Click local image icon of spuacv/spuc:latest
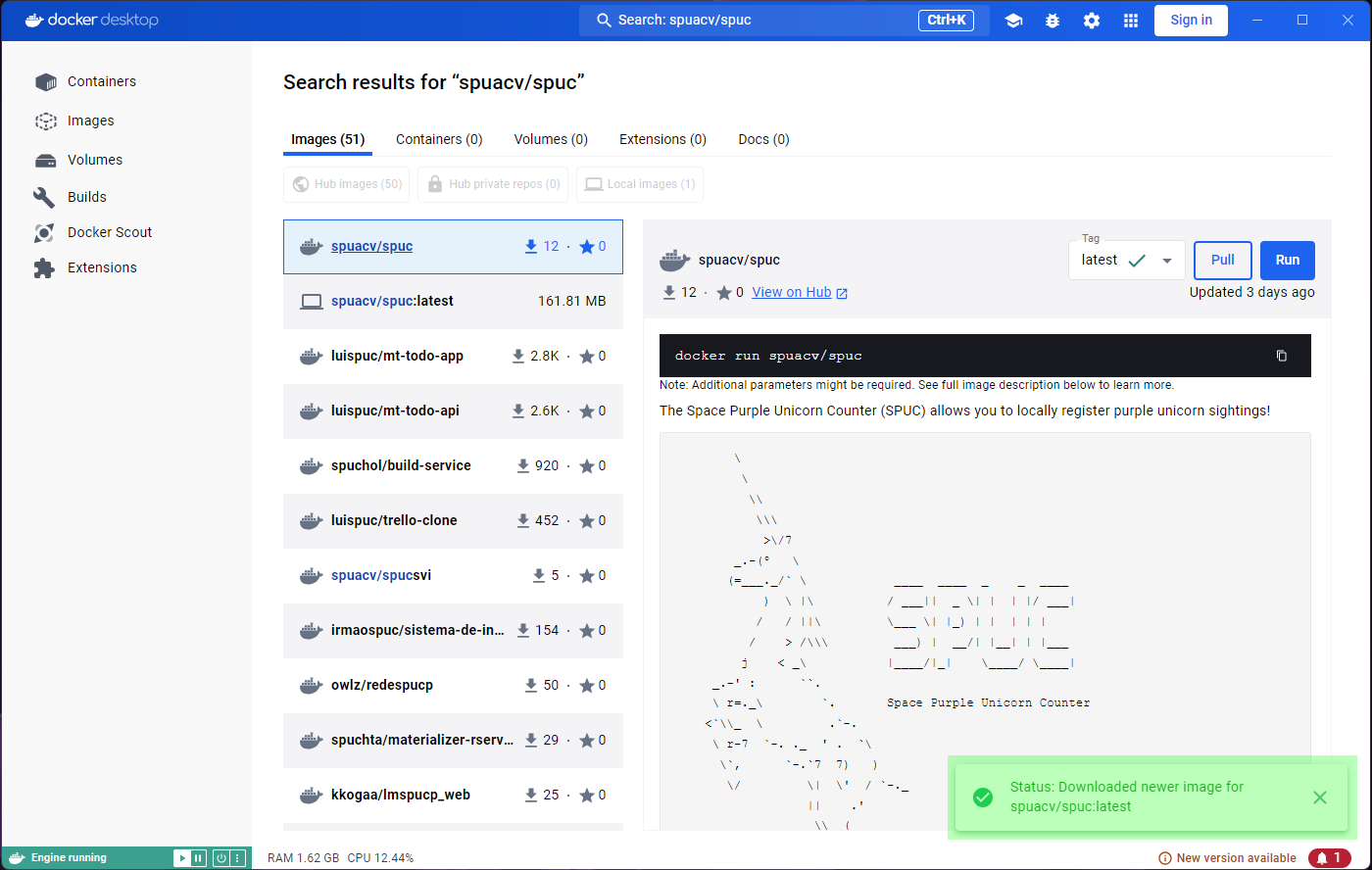Screen dimensions: 1372x870 tap(312, 301)
